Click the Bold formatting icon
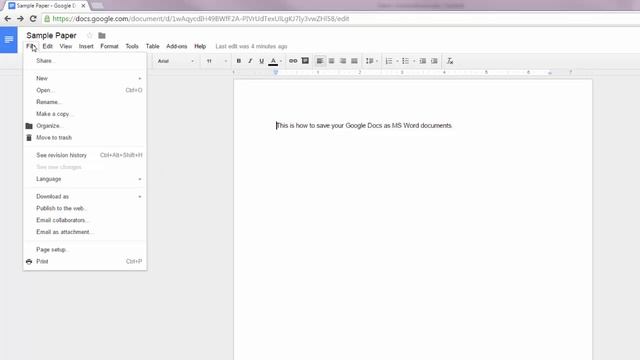The image size is (640, 360). click(x=238, y=61)
